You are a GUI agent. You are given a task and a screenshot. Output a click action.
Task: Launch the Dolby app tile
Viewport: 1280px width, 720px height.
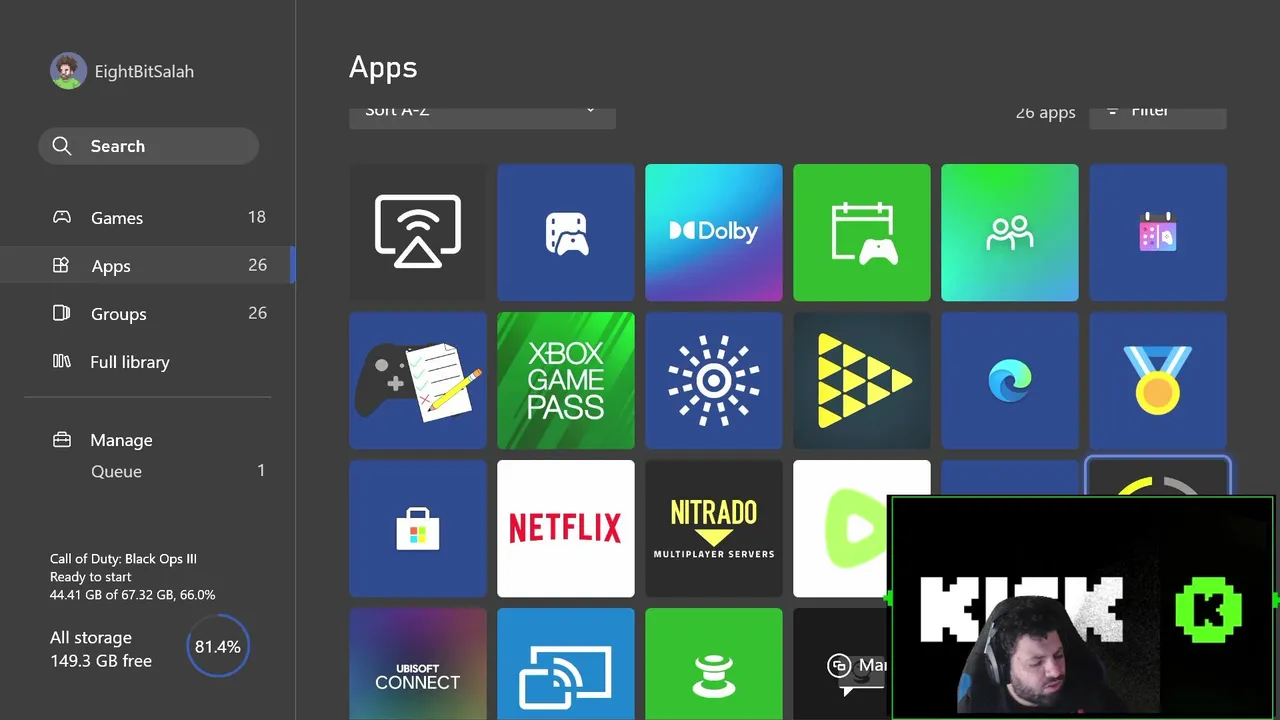pyautogui.click(x=714, y=232)
